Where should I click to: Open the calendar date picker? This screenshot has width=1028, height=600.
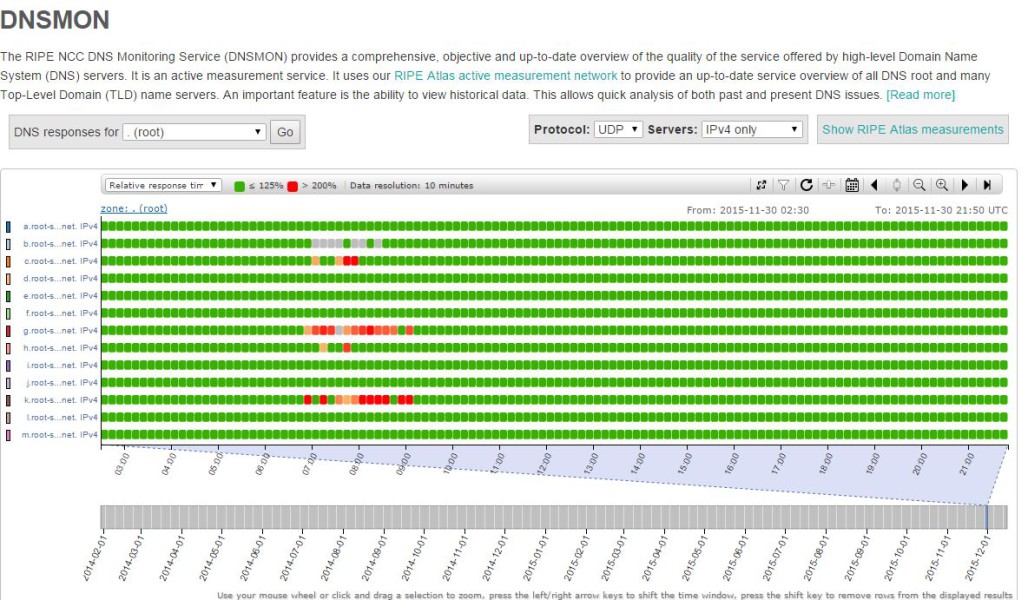pos(852,185)
